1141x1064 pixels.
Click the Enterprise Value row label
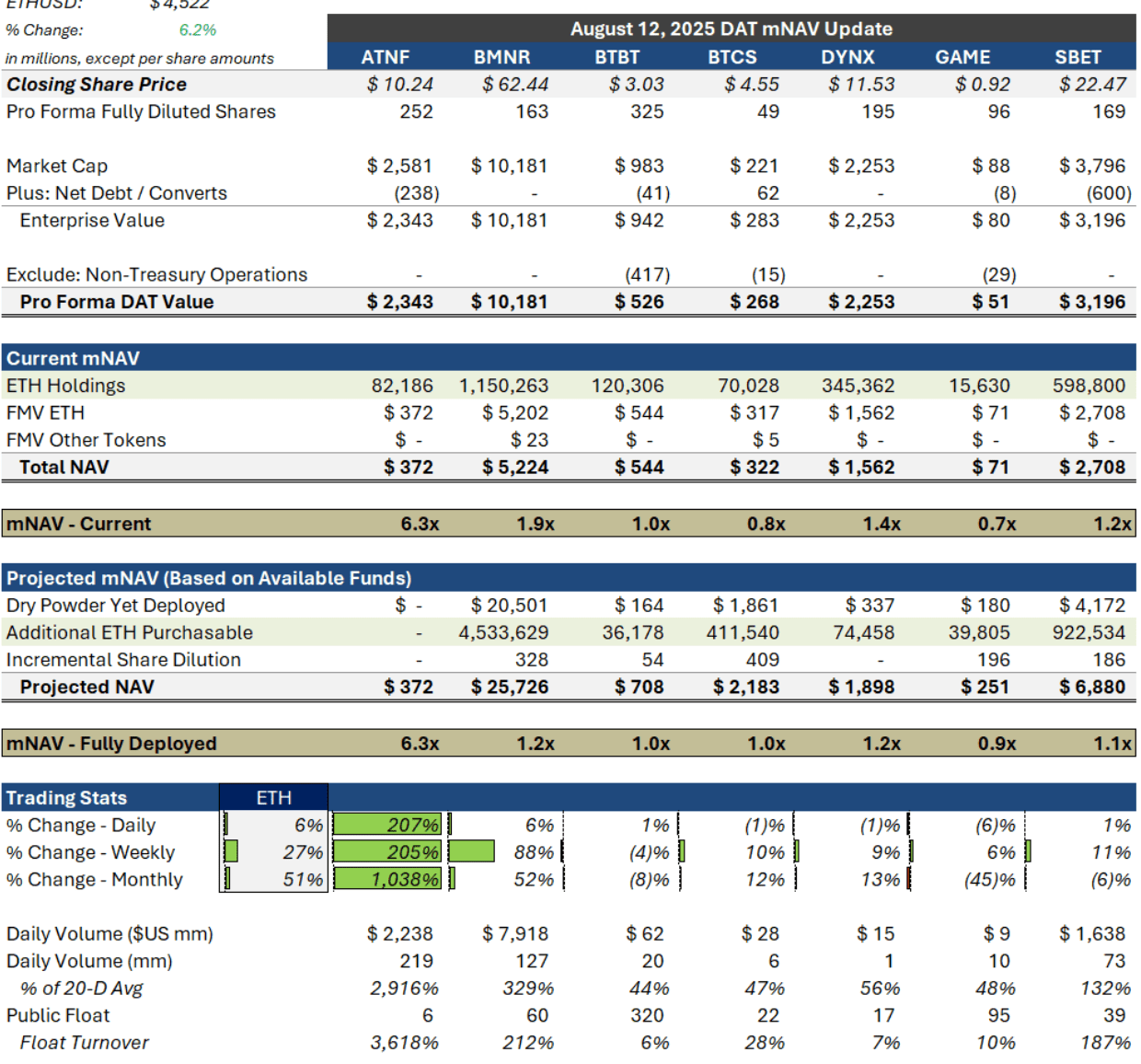92,220
